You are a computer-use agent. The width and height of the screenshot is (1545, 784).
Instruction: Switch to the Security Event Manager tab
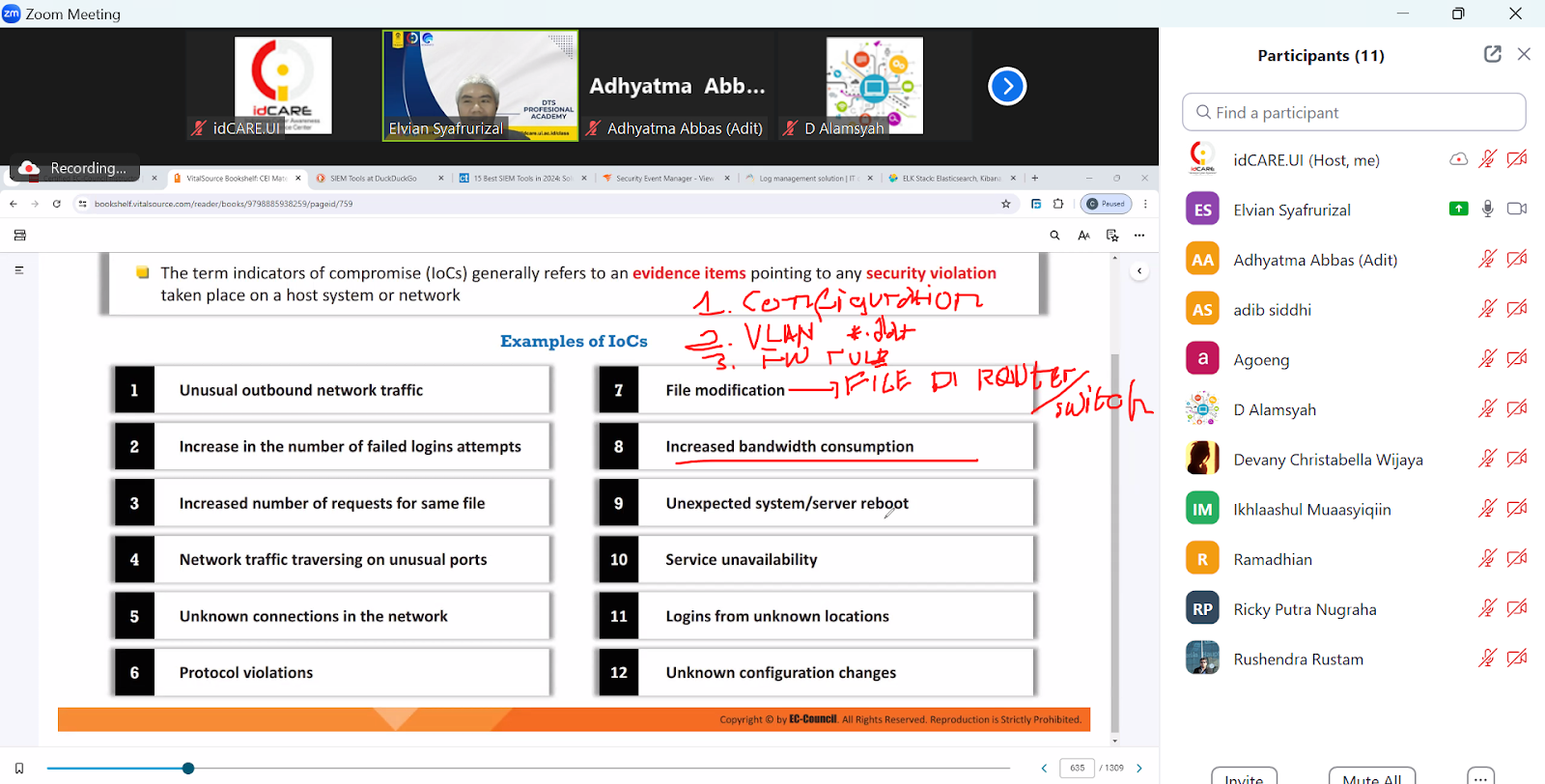(x=664, y=179)
